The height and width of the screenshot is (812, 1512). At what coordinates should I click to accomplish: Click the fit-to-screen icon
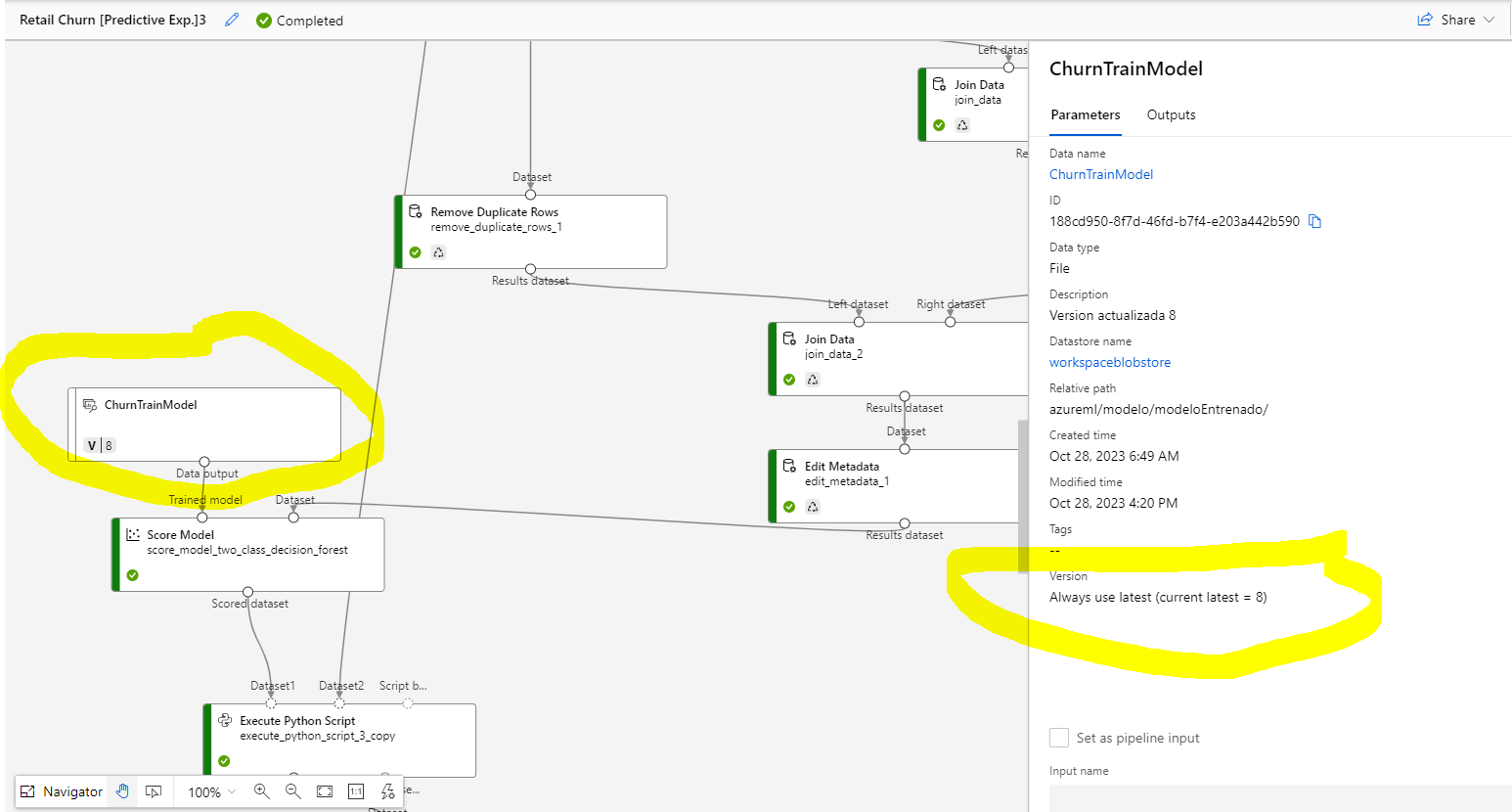(x=324, y=791)
